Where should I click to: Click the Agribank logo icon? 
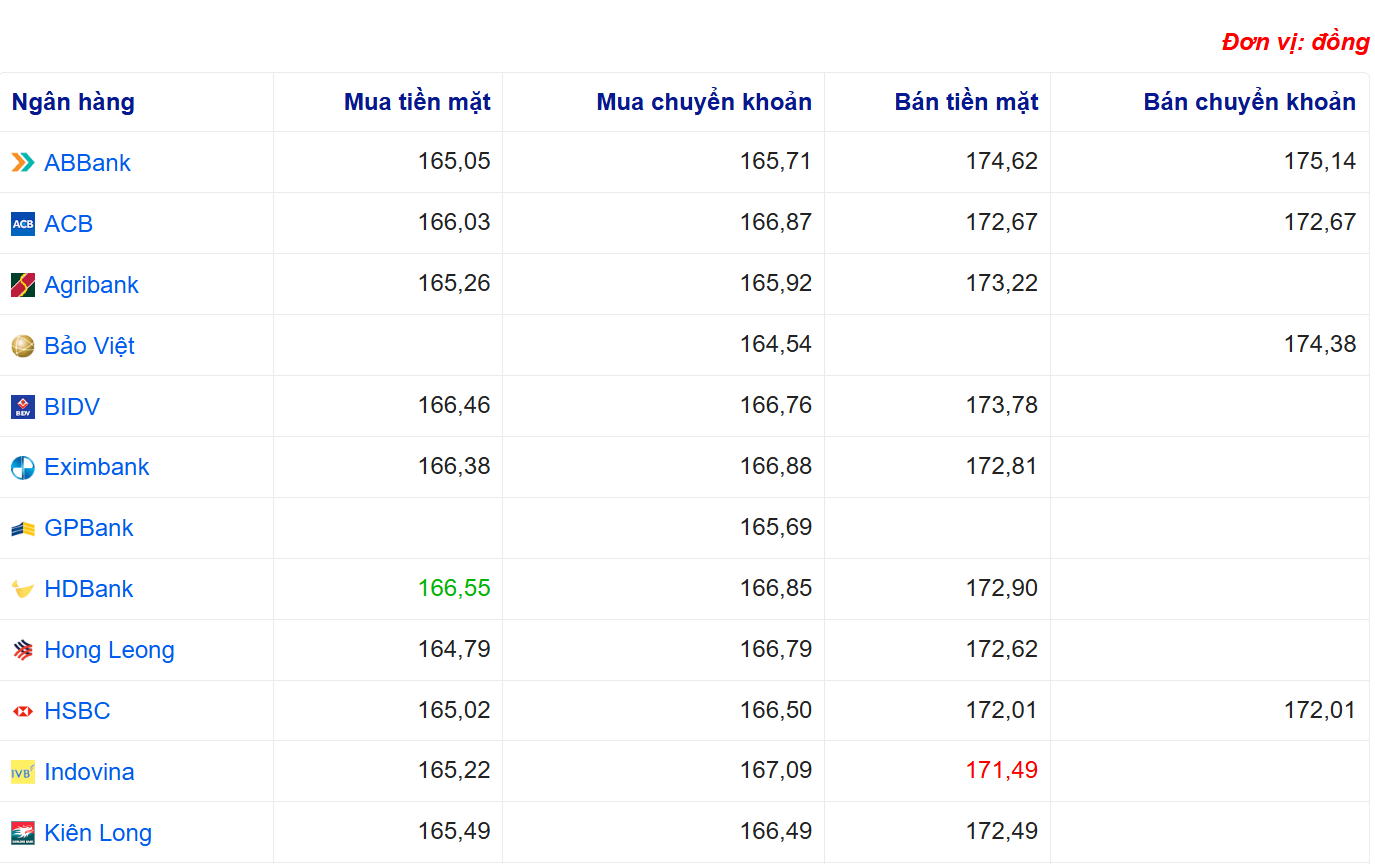tap(23, 285)
